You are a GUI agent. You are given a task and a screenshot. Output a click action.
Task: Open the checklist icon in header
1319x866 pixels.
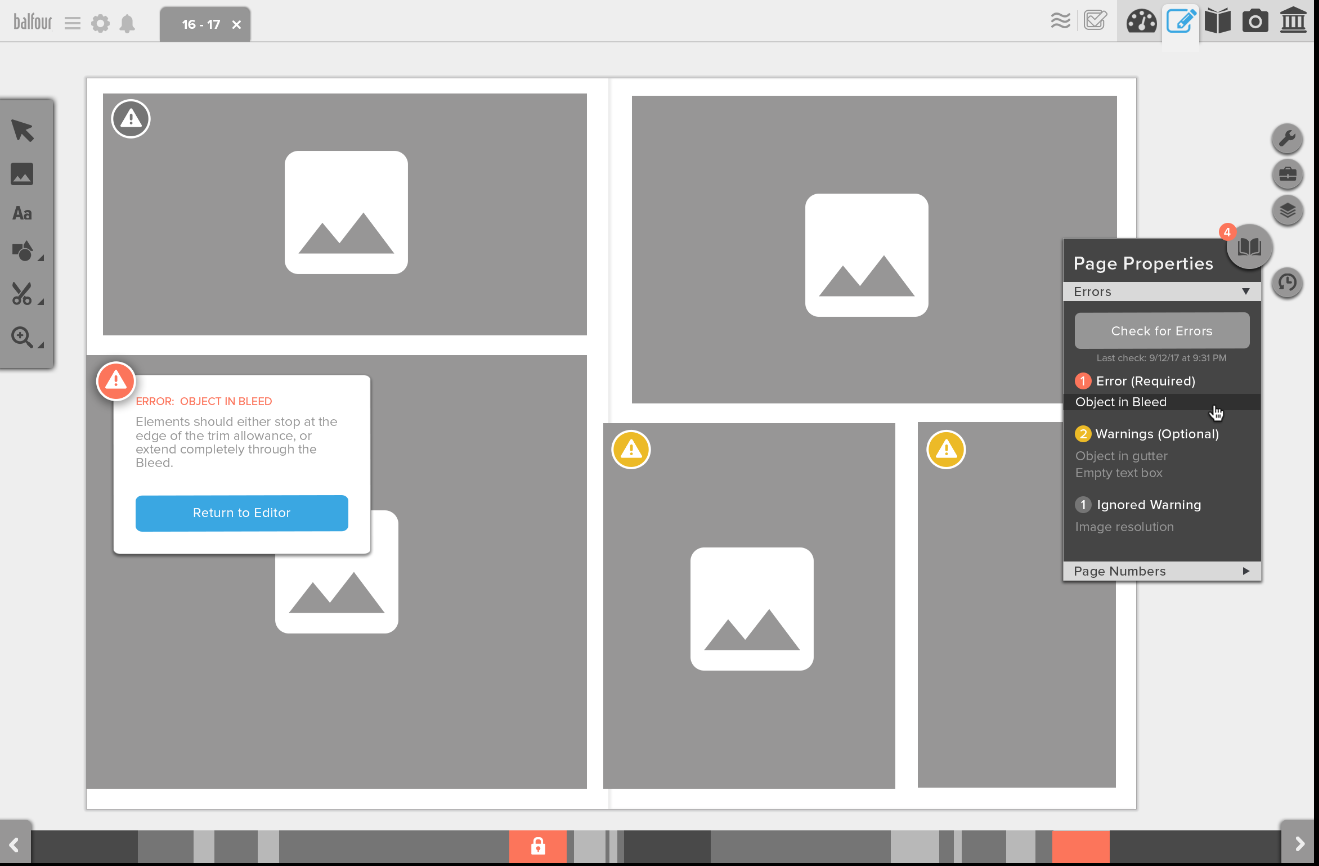(x=1095, y=20)
